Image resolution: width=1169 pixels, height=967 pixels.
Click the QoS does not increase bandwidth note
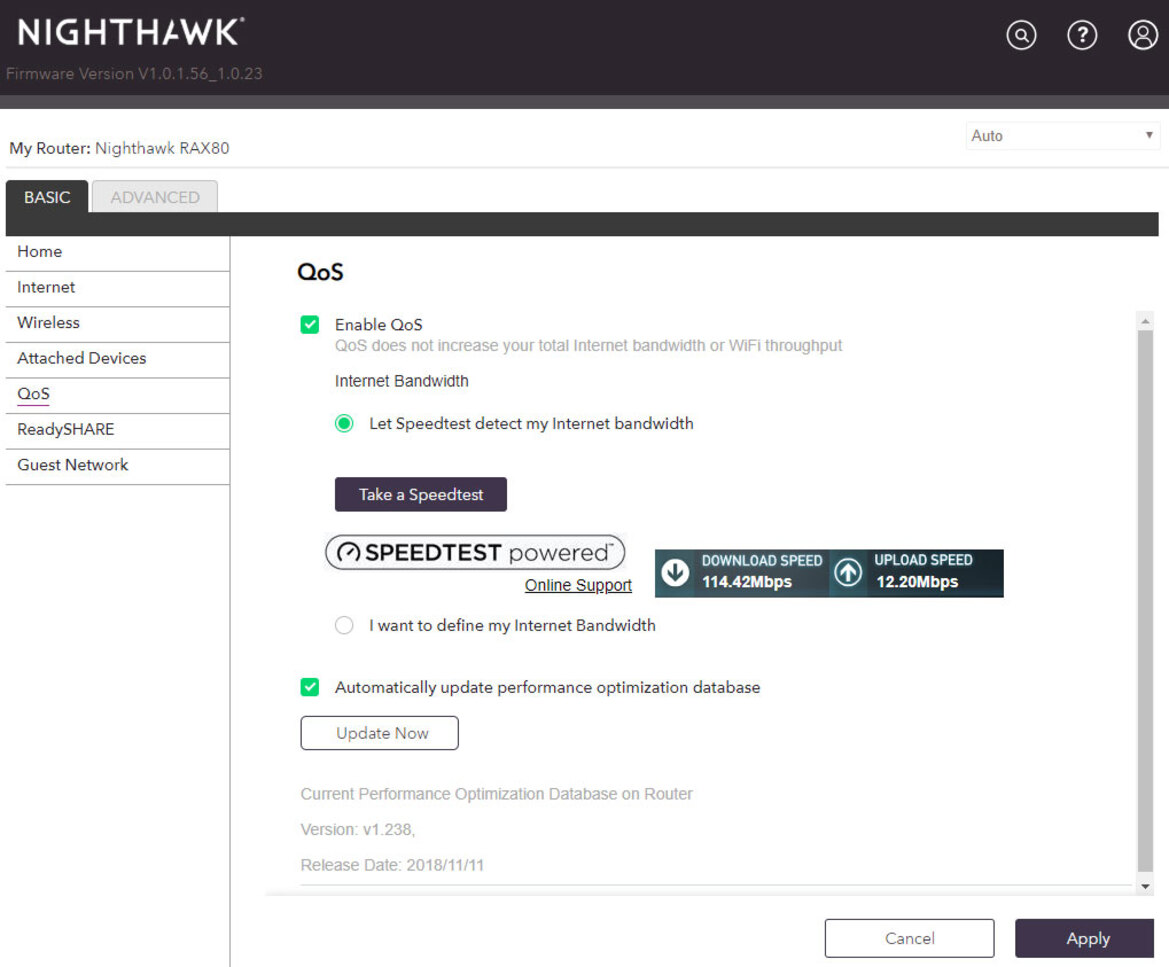(588, 346)
